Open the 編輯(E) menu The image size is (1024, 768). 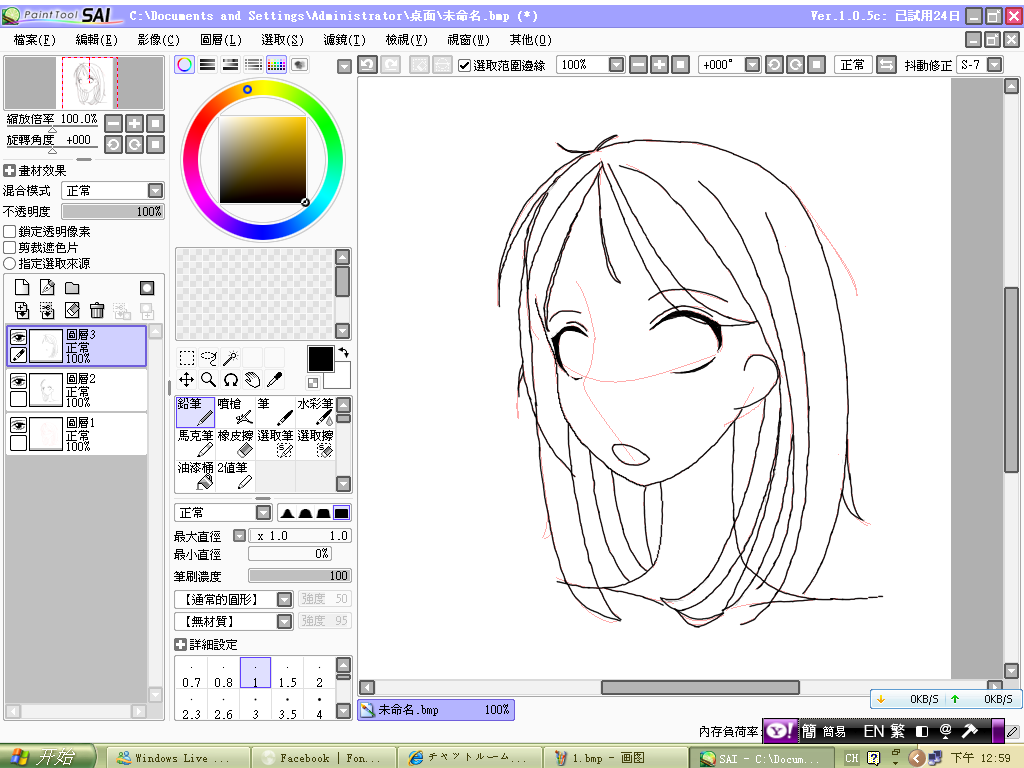(x=97, y=40)
